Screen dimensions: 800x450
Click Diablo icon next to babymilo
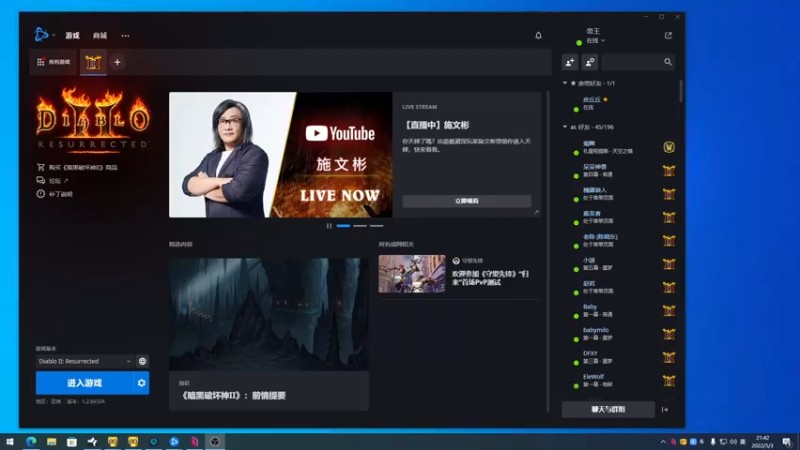pos(669,334)
